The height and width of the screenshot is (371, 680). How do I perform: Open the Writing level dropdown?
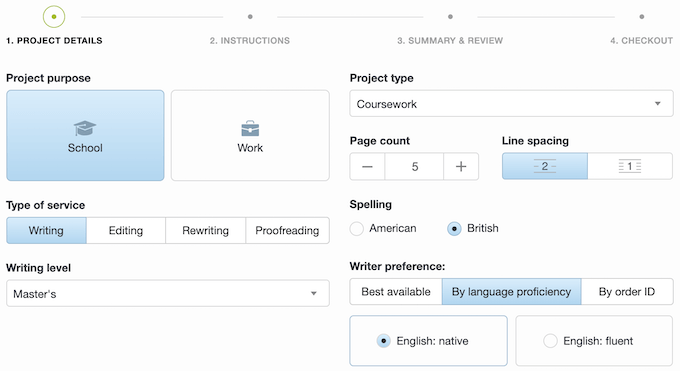click(168, 293)
